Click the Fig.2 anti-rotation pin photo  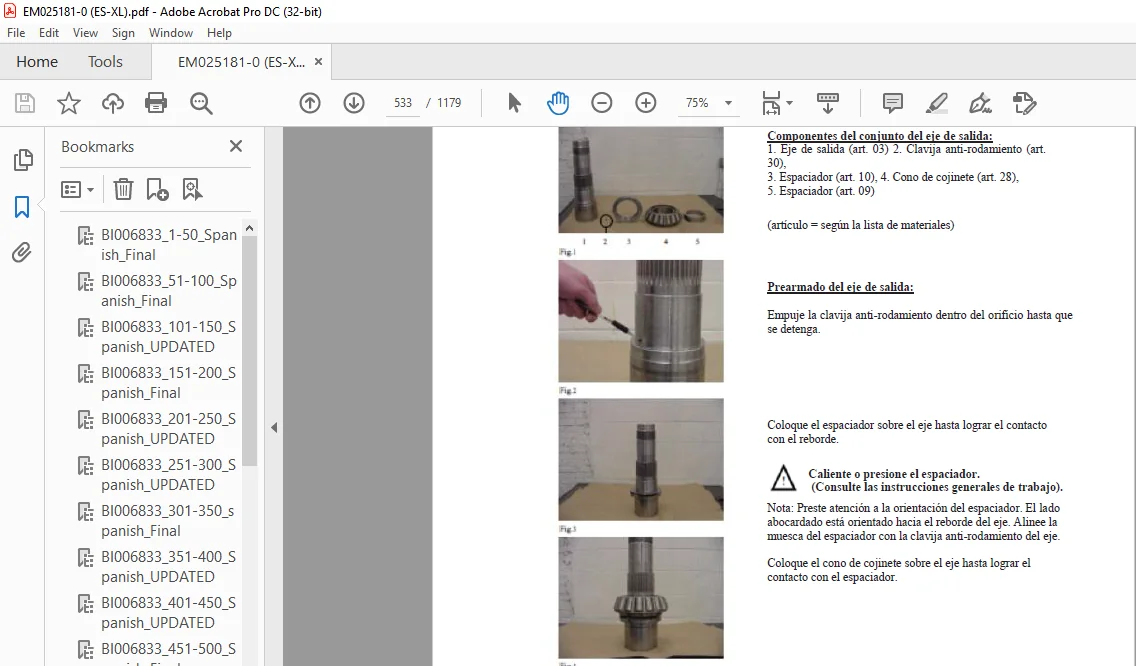pyautogui.click(x=640, y=321)
